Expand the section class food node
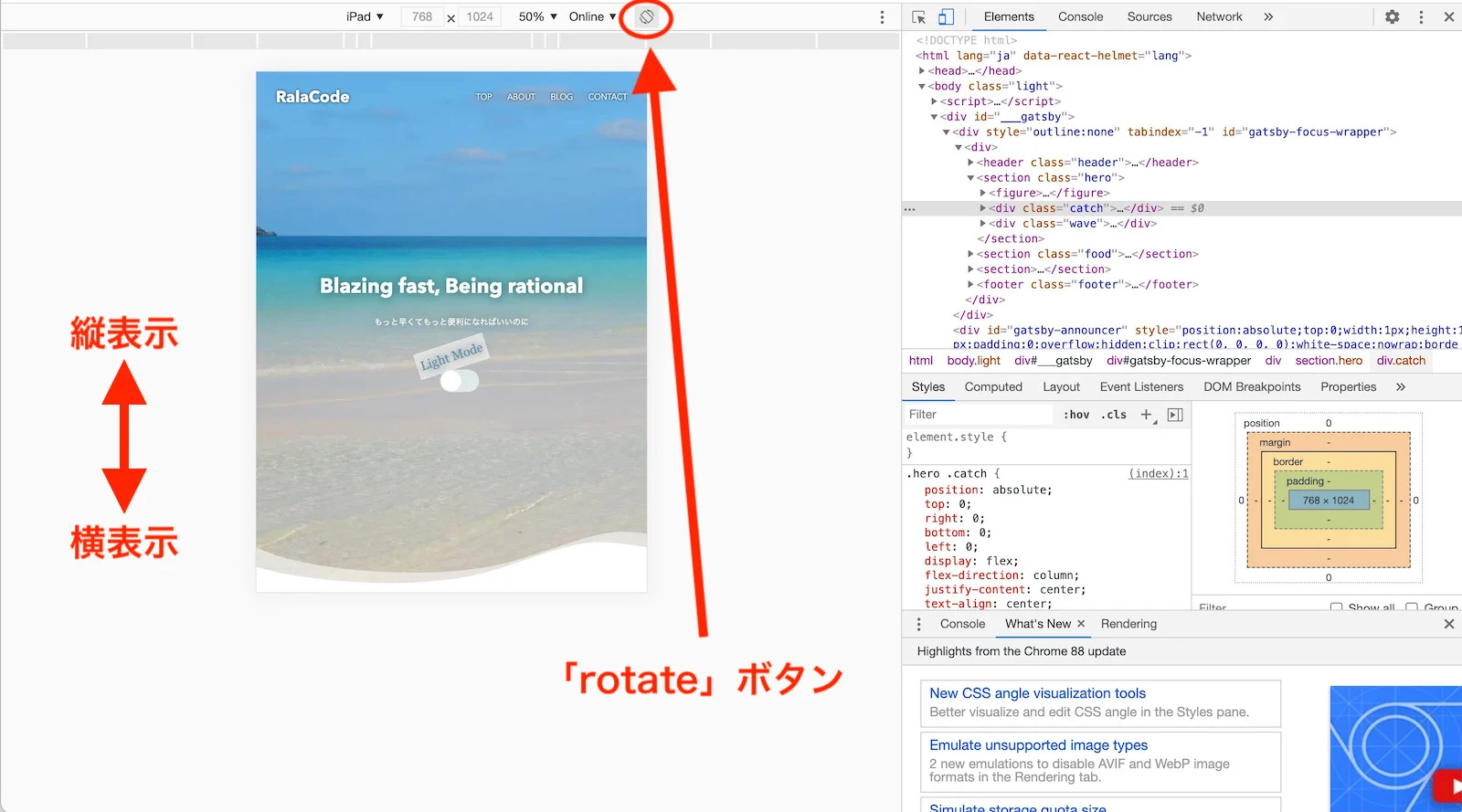 coord(970,254)
